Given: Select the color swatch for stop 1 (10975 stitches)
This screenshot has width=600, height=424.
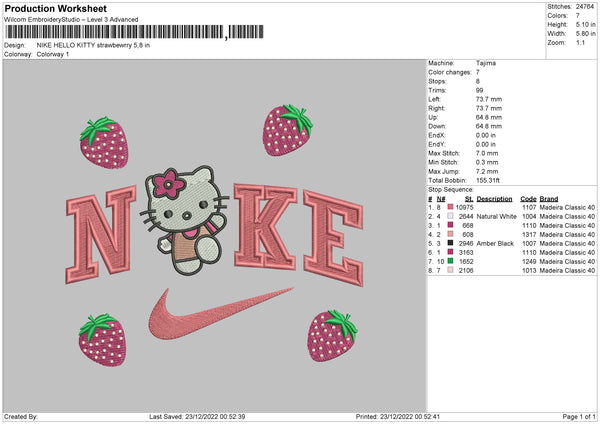Looking at the screenshot, I should click(450, 207).
